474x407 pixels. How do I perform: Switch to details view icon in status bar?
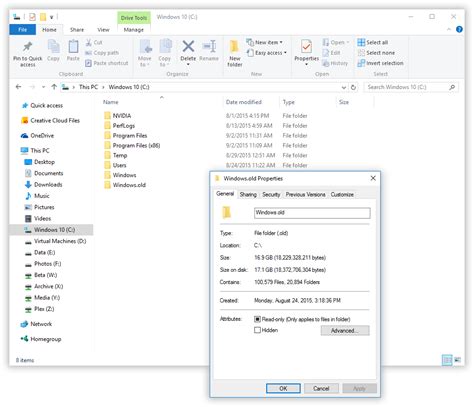(x=447, y=360)
